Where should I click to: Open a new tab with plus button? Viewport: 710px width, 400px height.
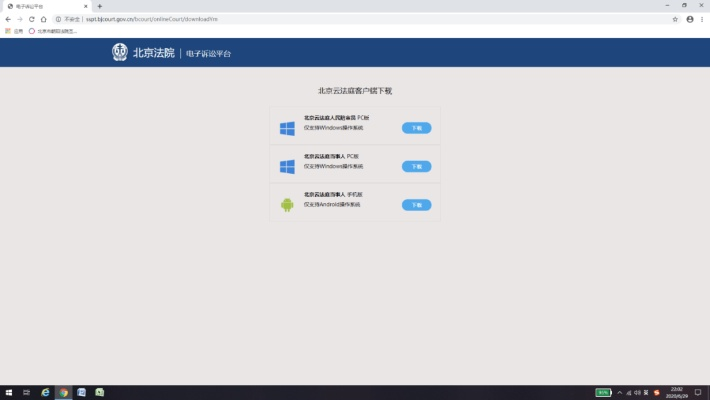[99, 6]
